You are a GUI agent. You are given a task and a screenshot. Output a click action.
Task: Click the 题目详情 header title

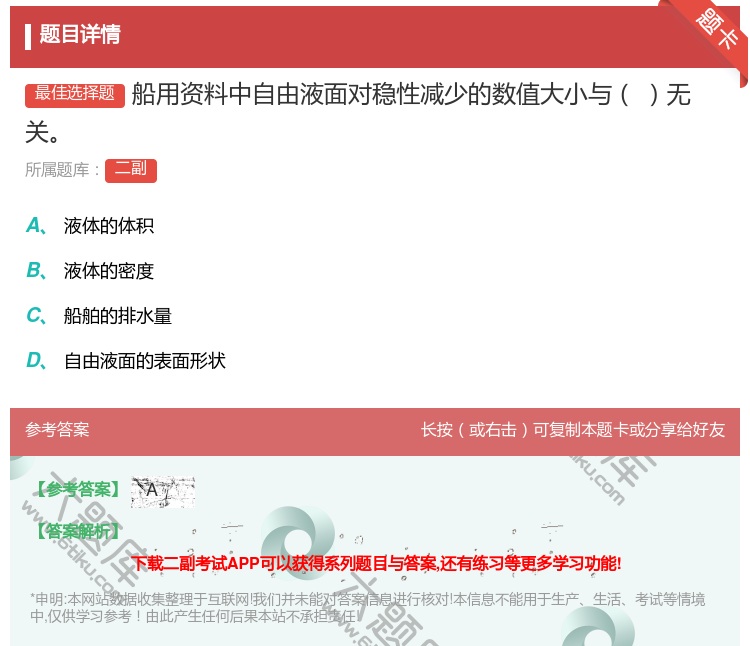tap(80, 34)
